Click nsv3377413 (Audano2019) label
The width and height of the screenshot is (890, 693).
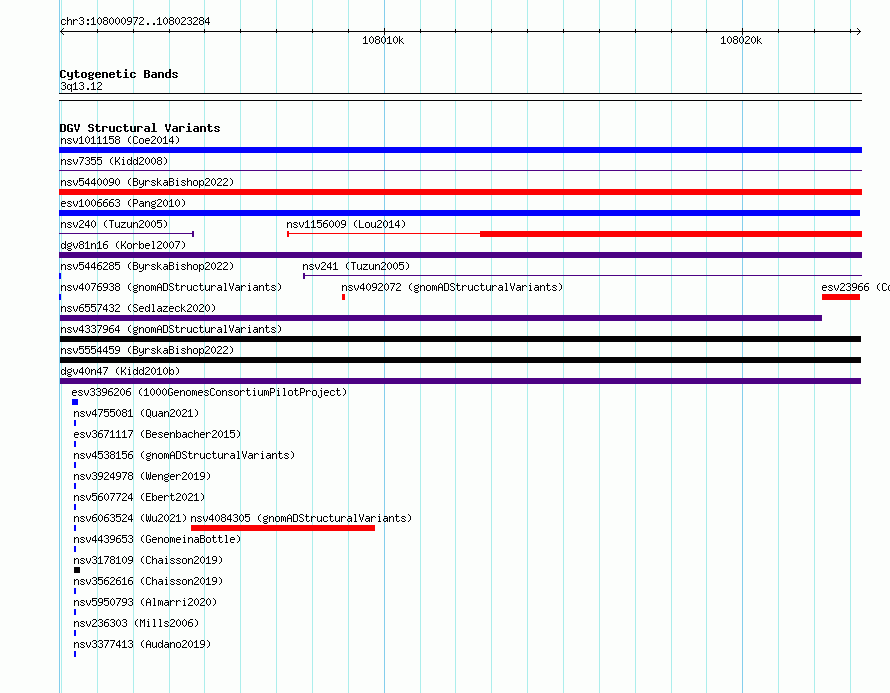[142, 644]
